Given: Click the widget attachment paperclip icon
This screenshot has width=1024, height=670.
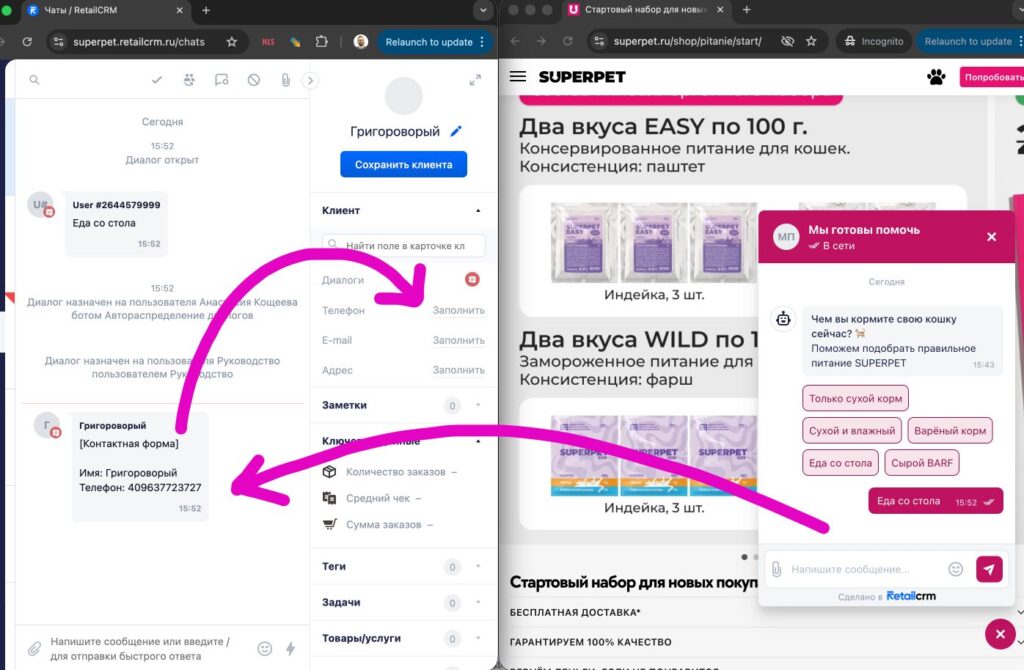Looking at the screenshot, I should tap(776, 569).
